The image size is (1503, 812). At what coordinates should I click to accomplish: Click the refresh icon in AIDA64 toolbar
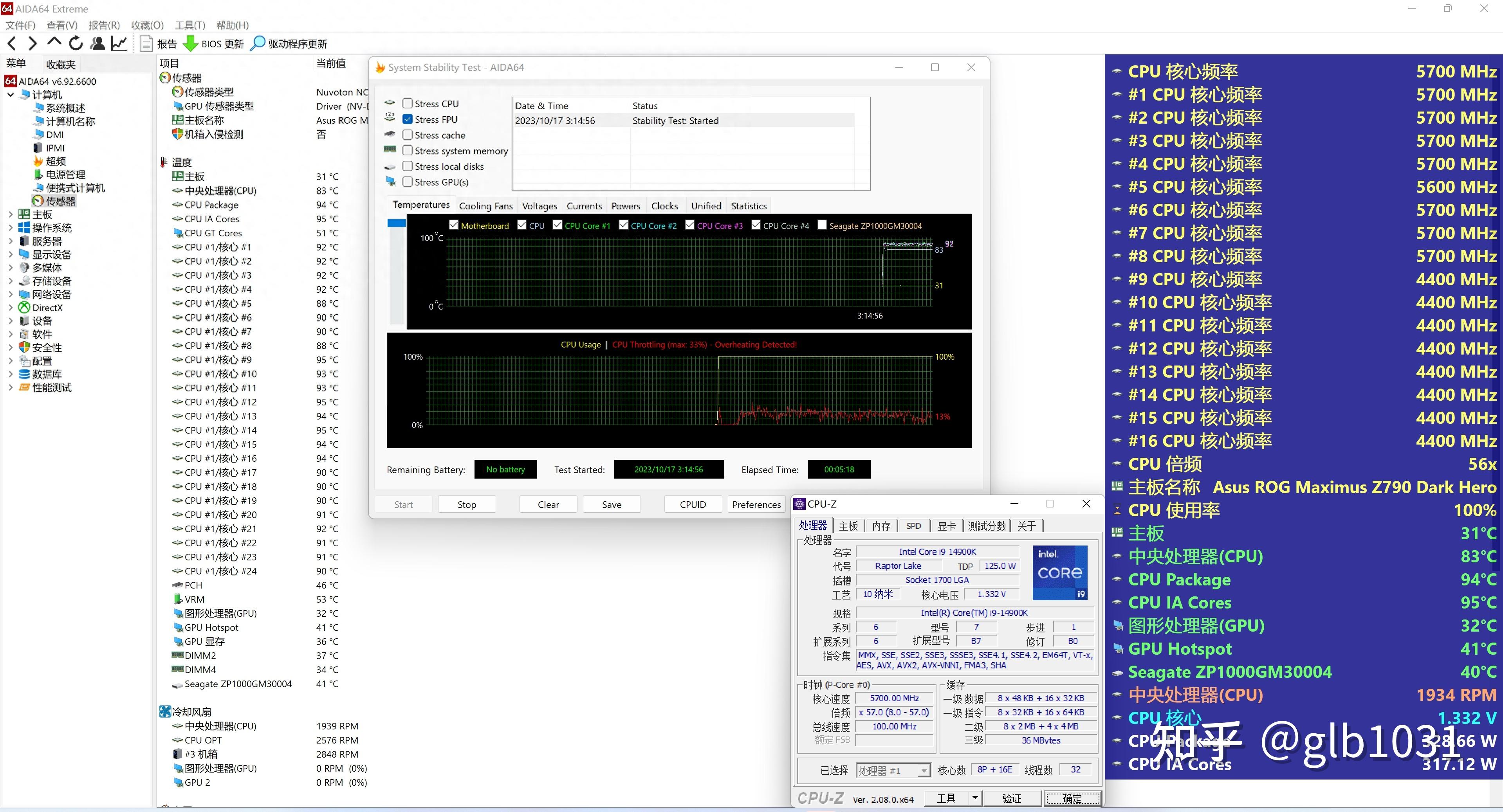pyautogui.click(x=76, y=43)
